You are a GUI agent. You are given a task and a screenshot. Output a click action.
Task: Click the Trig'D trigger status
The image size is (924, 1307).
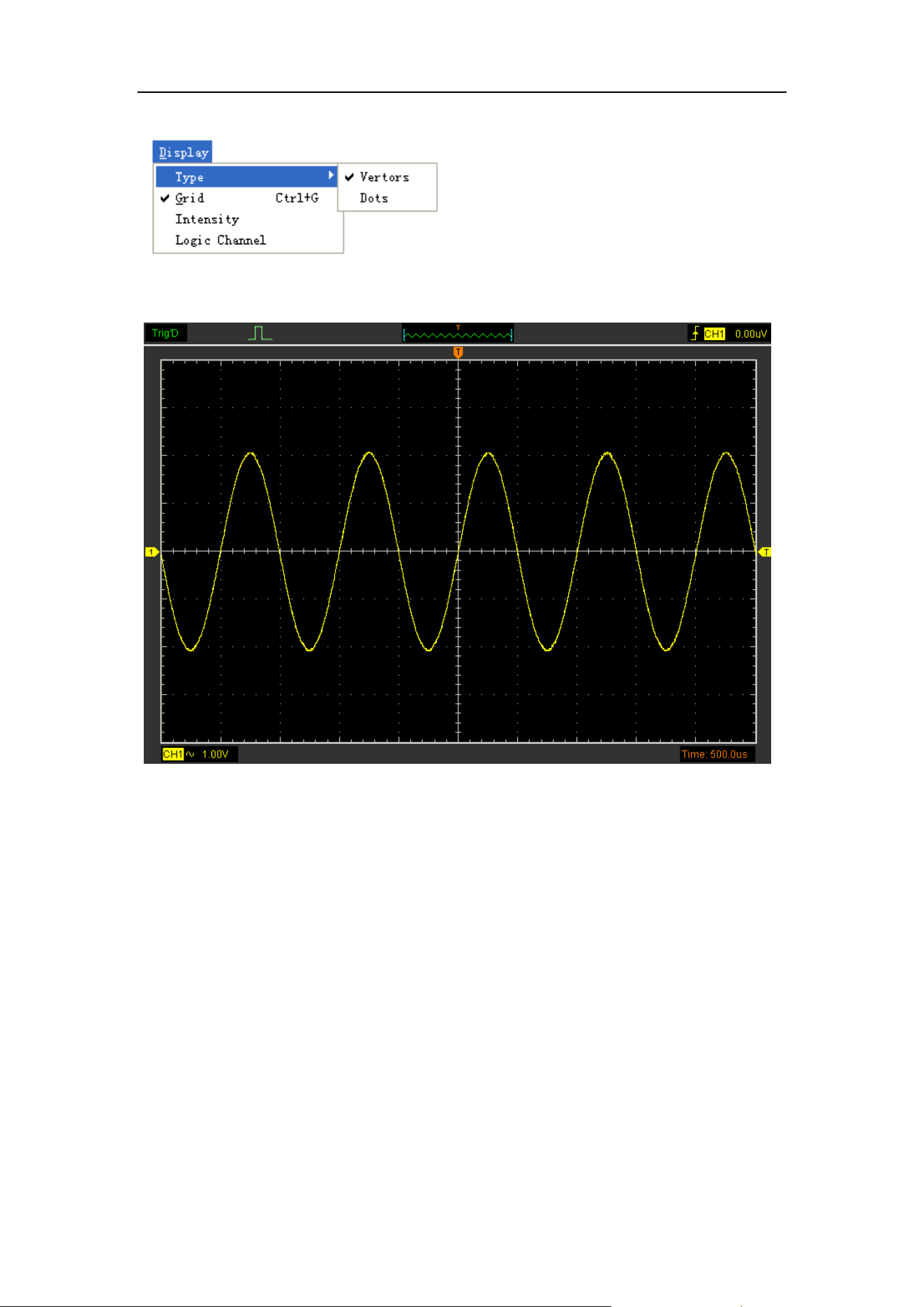(165, 333)
